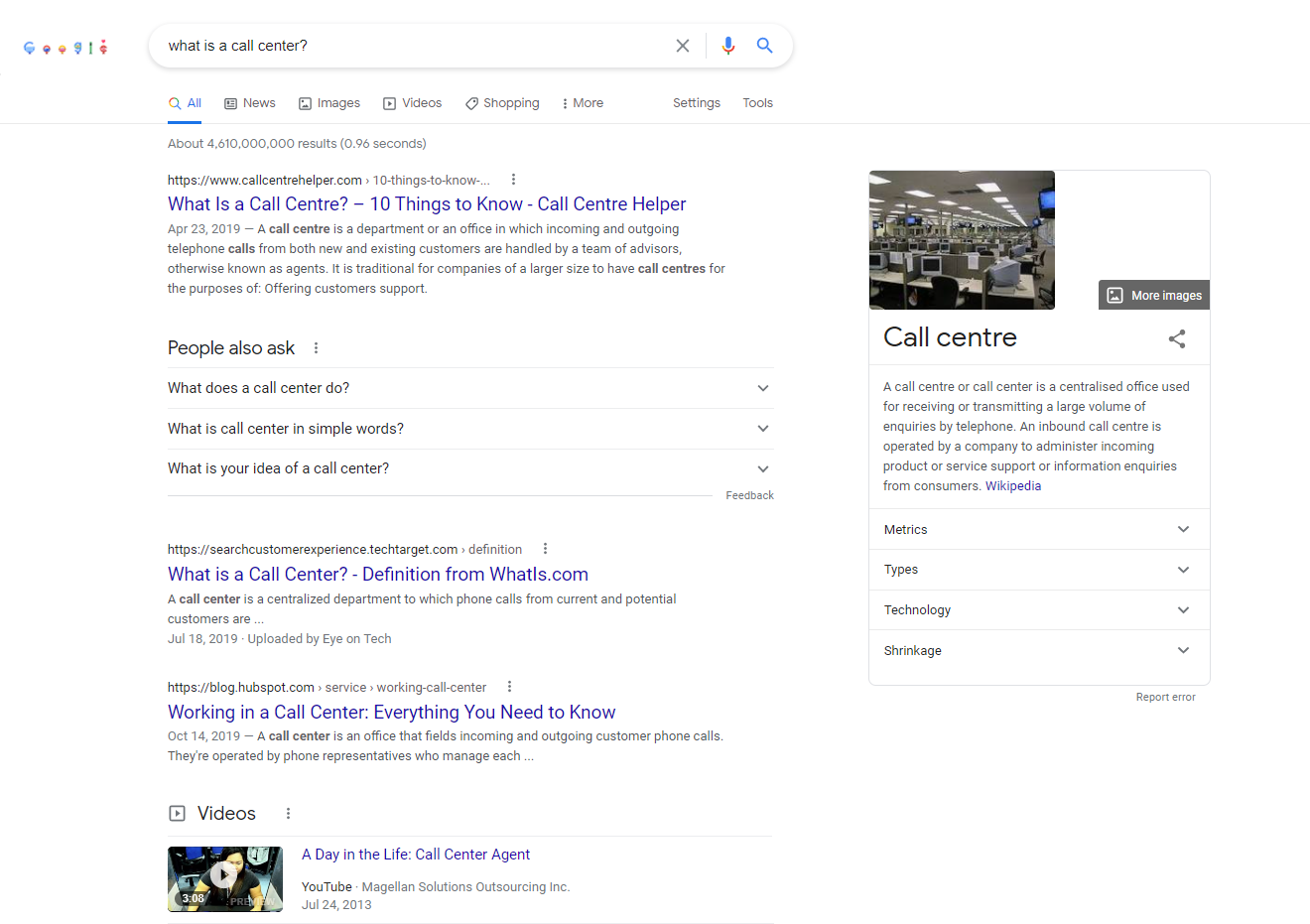
Task: Click the Google doodle logo
Action: pyautogui.click(x=65, y=46)
